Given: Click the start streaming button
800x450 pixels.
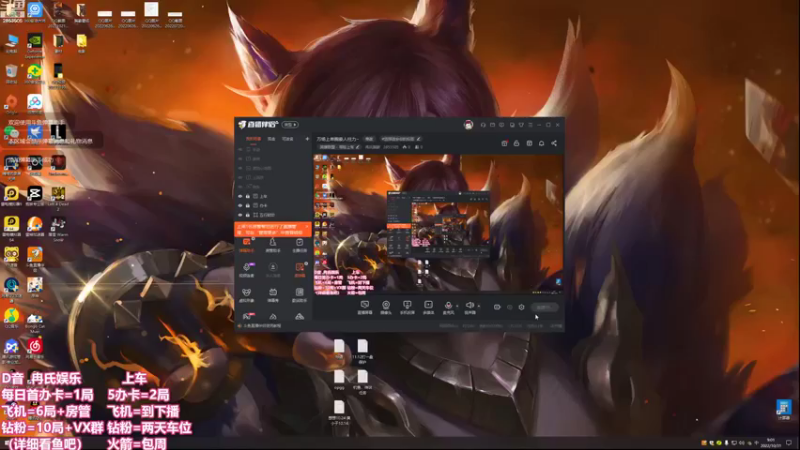Looking at the screenshot, I should pos(544,307).
